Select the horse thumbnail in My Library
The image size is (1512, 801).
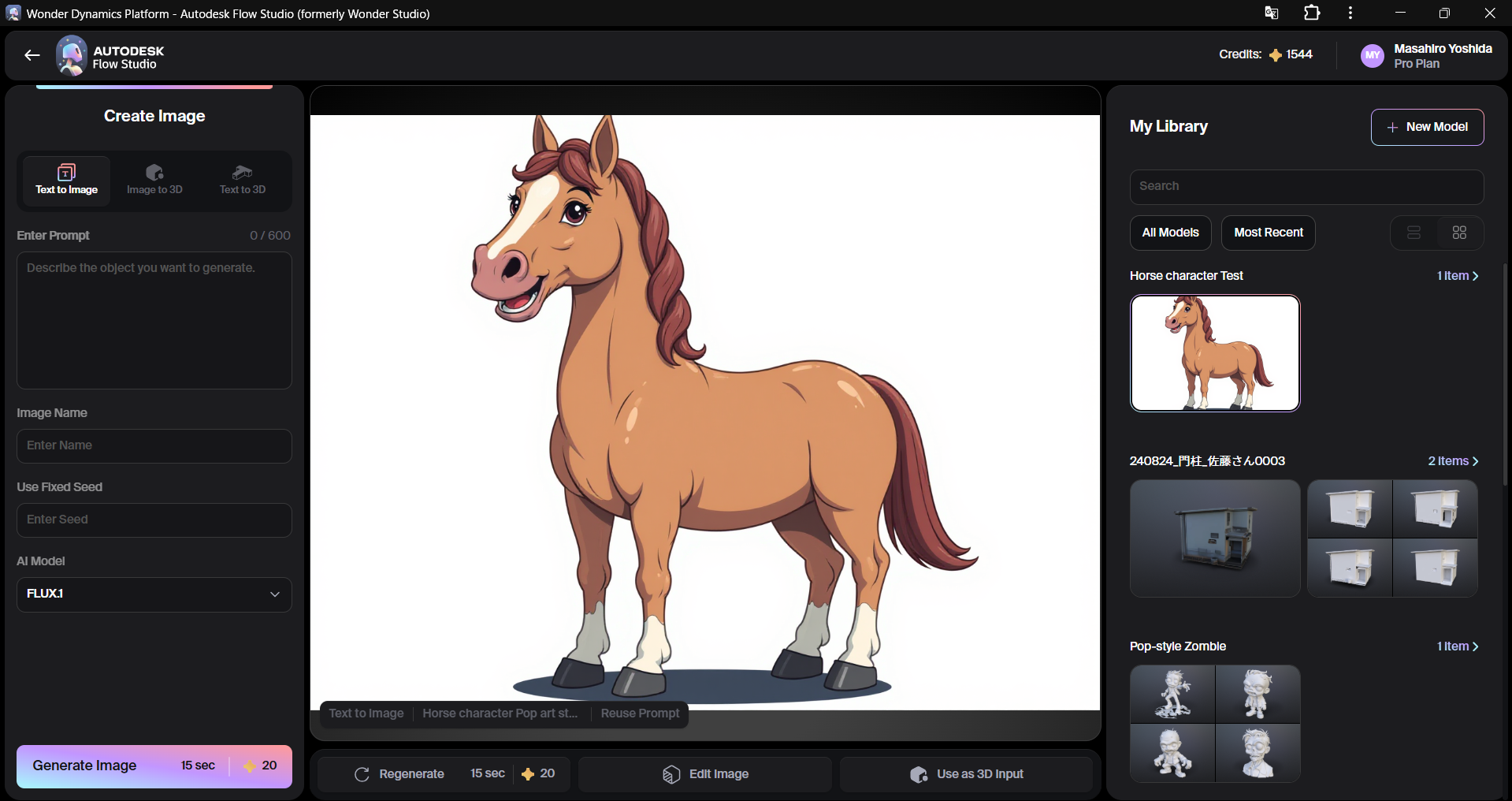[1215, 353]
